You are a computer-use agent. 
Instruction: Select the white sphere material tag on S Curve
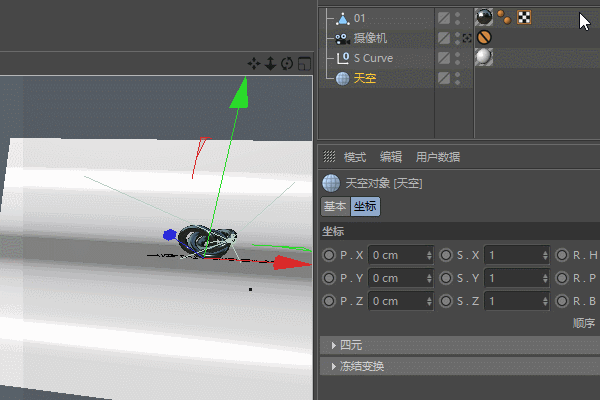coord(484,57)
